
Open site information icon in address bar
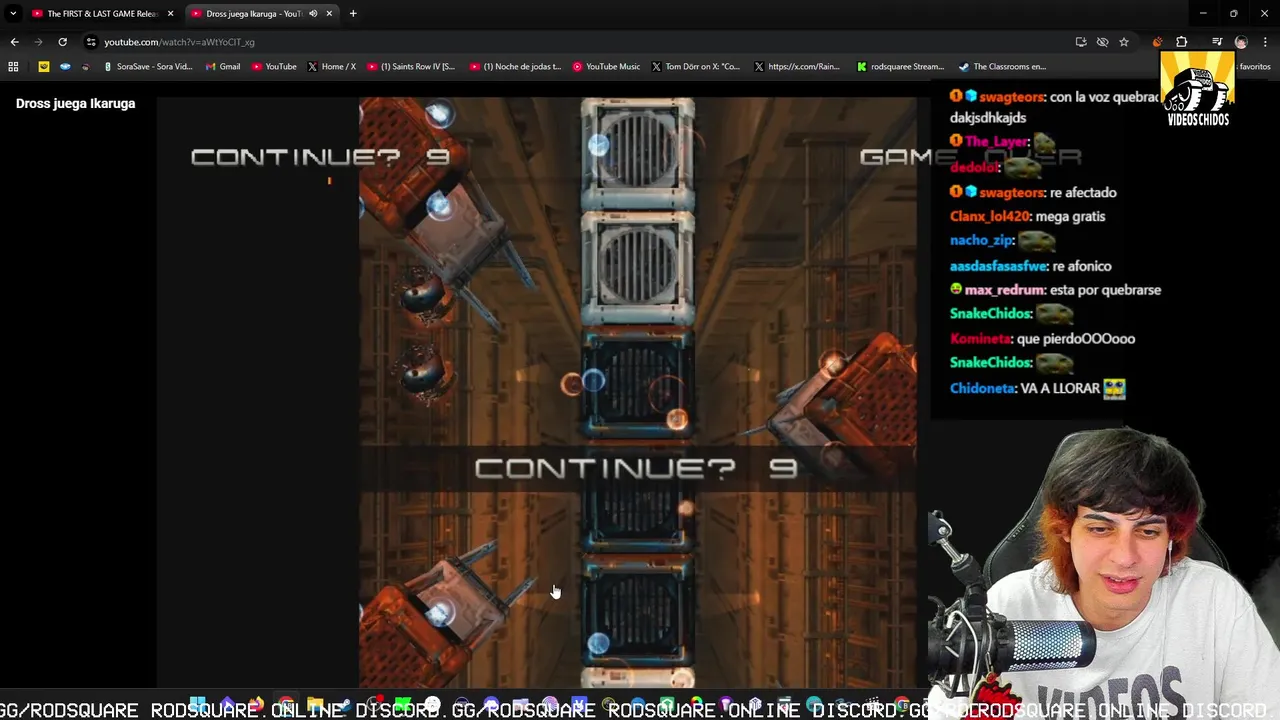pos(91,42)
